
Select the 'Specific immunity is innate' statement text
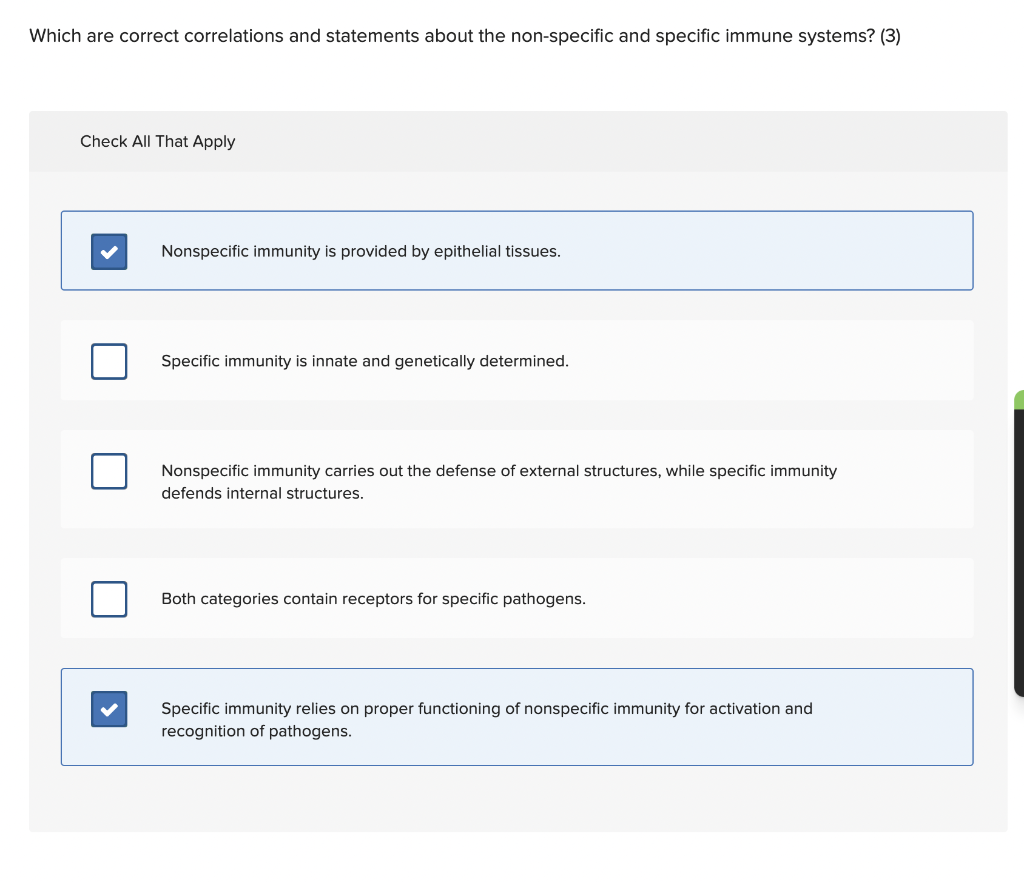365,361
